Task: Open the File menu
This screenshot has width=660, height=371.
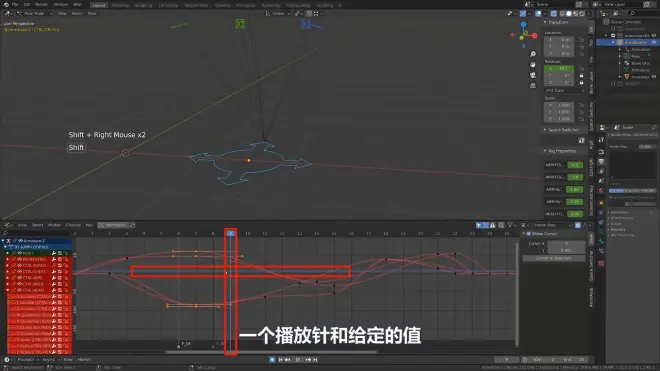Action: coord(15,4)
